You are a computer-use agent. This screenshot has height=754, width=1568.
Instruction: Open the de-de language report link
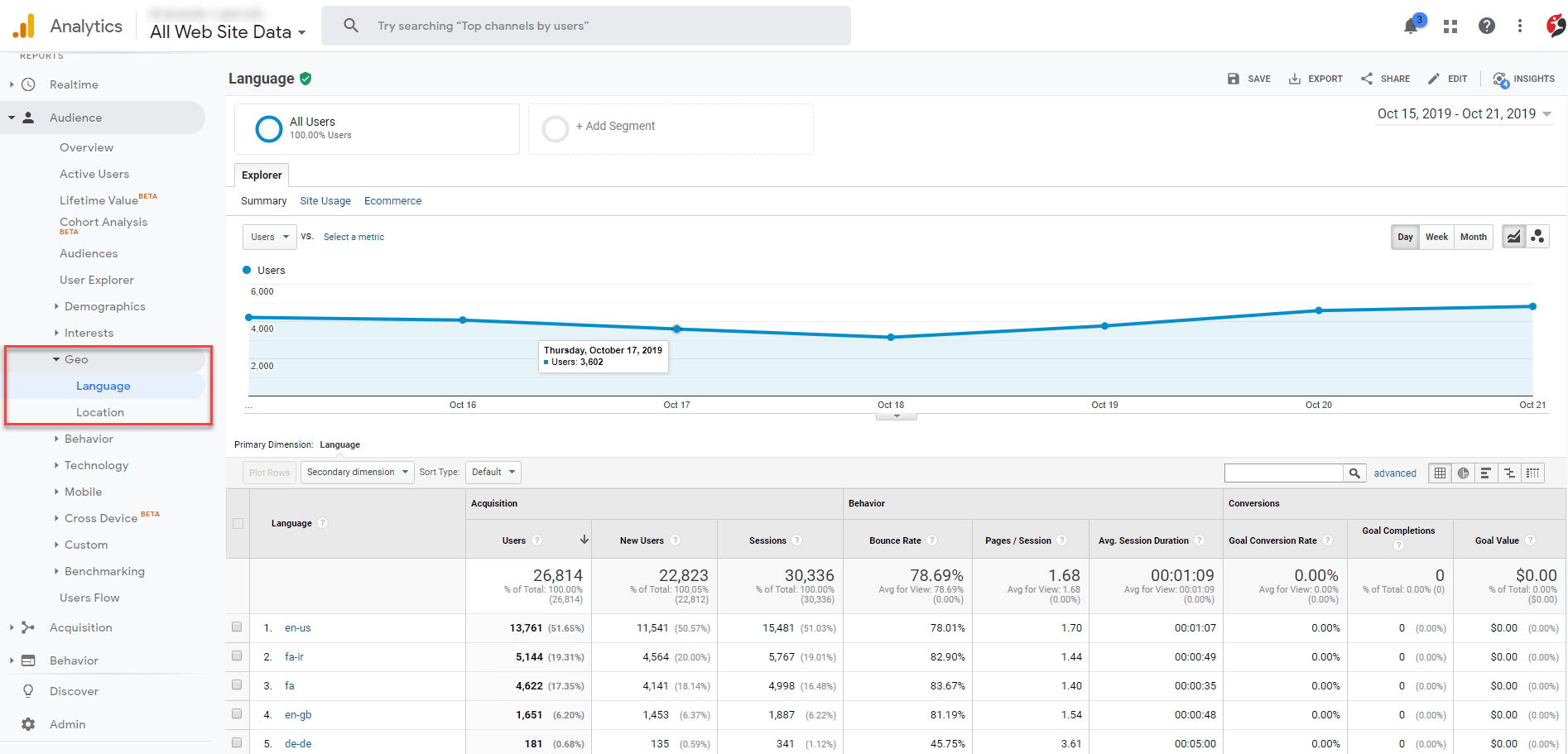click(297, 743)
